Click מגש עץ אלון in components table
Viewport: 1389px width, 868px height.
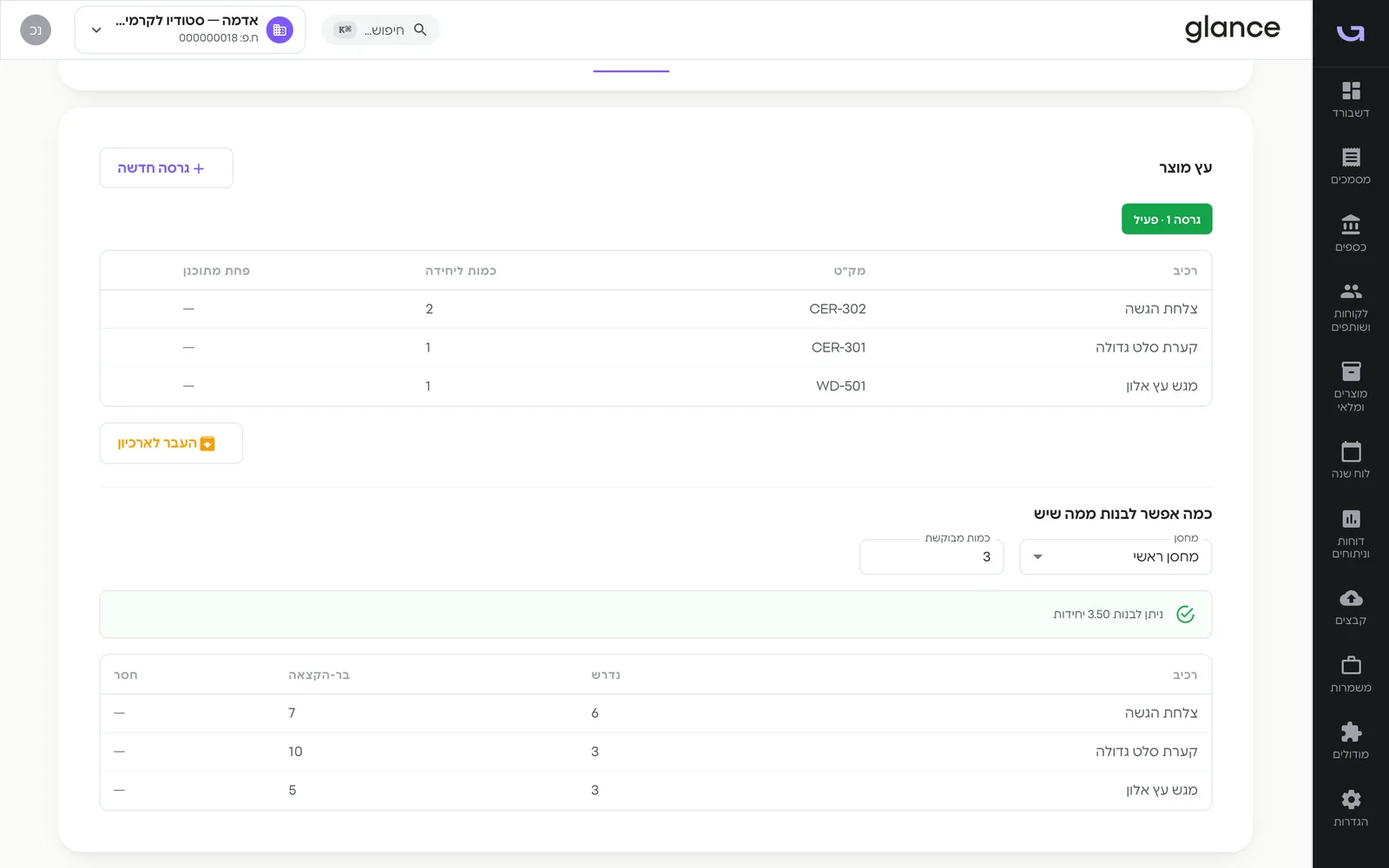pyautogui.click(x=1162, y=386)
